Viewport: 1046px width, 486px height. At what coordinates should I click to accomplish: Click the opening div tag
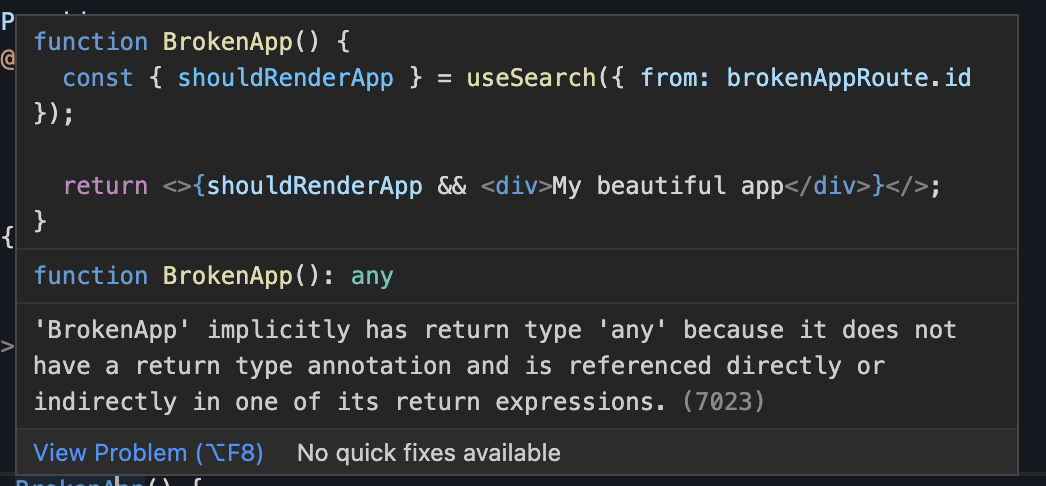(516, 186)
